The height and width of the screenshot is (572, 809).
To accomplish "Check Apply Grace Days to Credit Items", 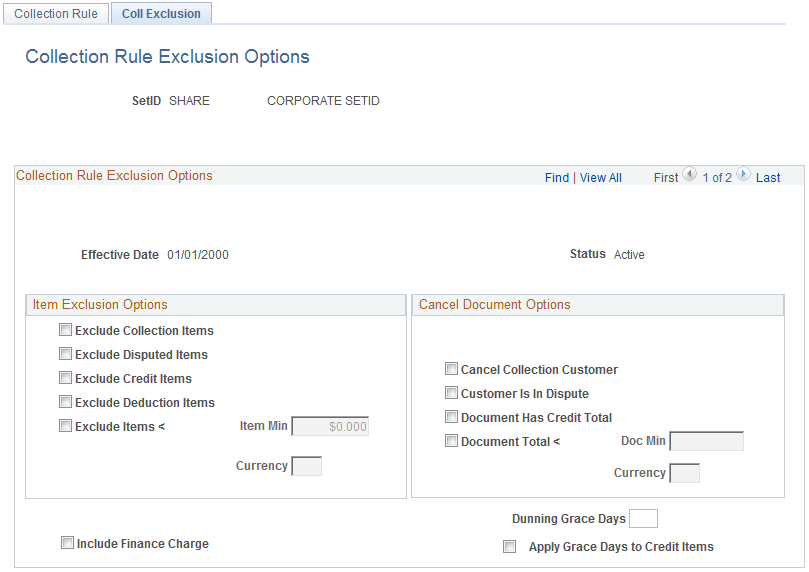I will 510,547.
